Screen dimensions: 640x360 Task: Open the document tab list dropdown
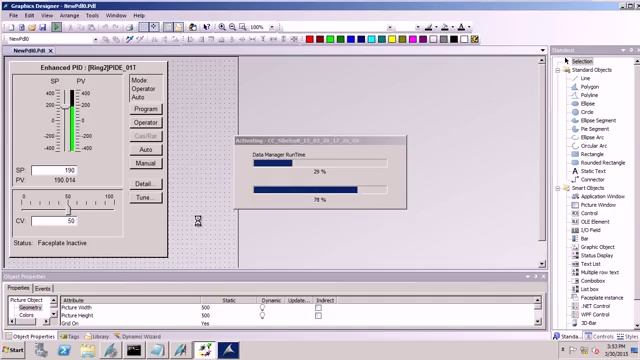(542, 51)
